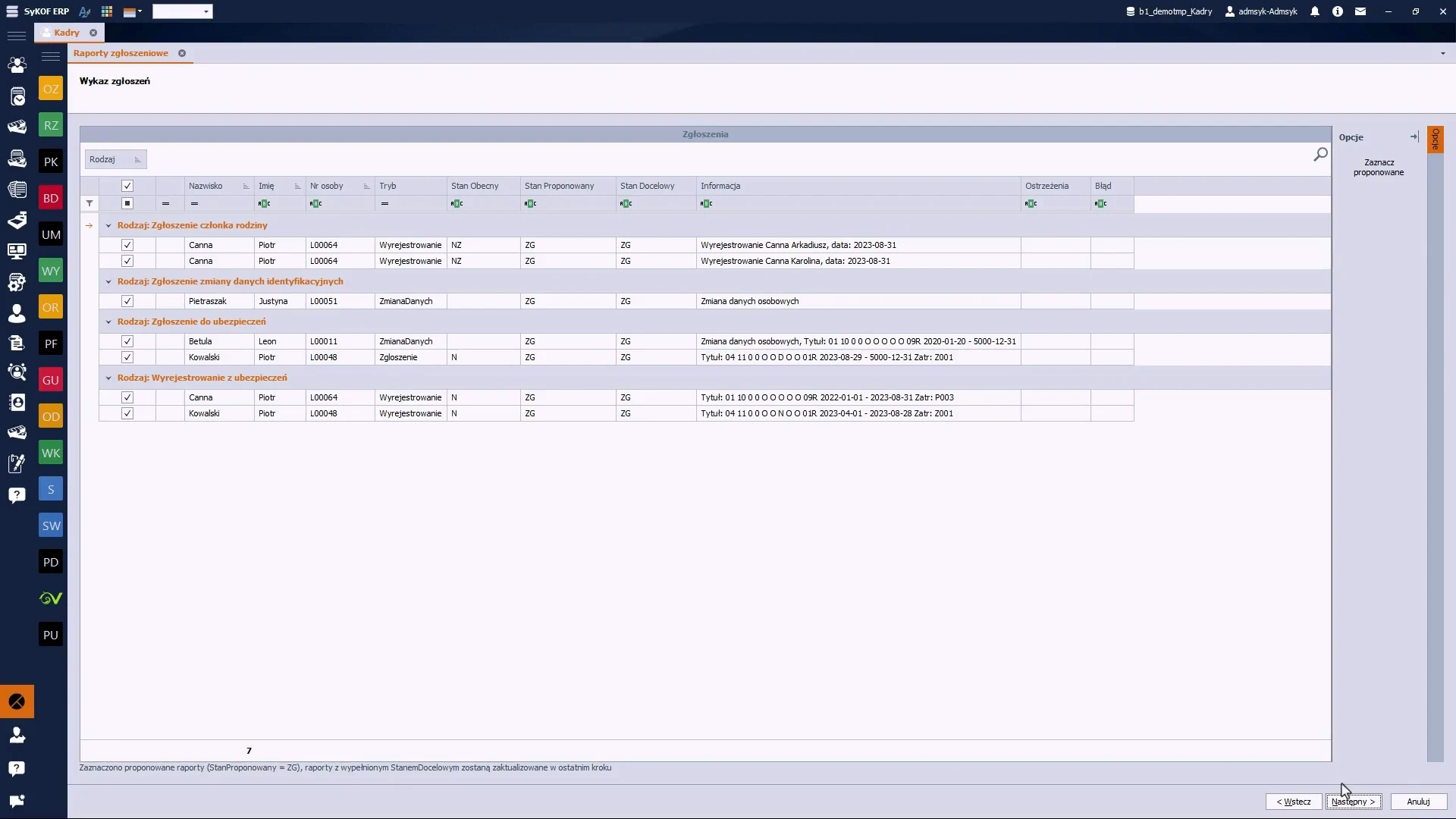The width and height of the screenshot is (1456, 819).
Task: Click the search magnifier icon in grid
Action: (1320, 155)
